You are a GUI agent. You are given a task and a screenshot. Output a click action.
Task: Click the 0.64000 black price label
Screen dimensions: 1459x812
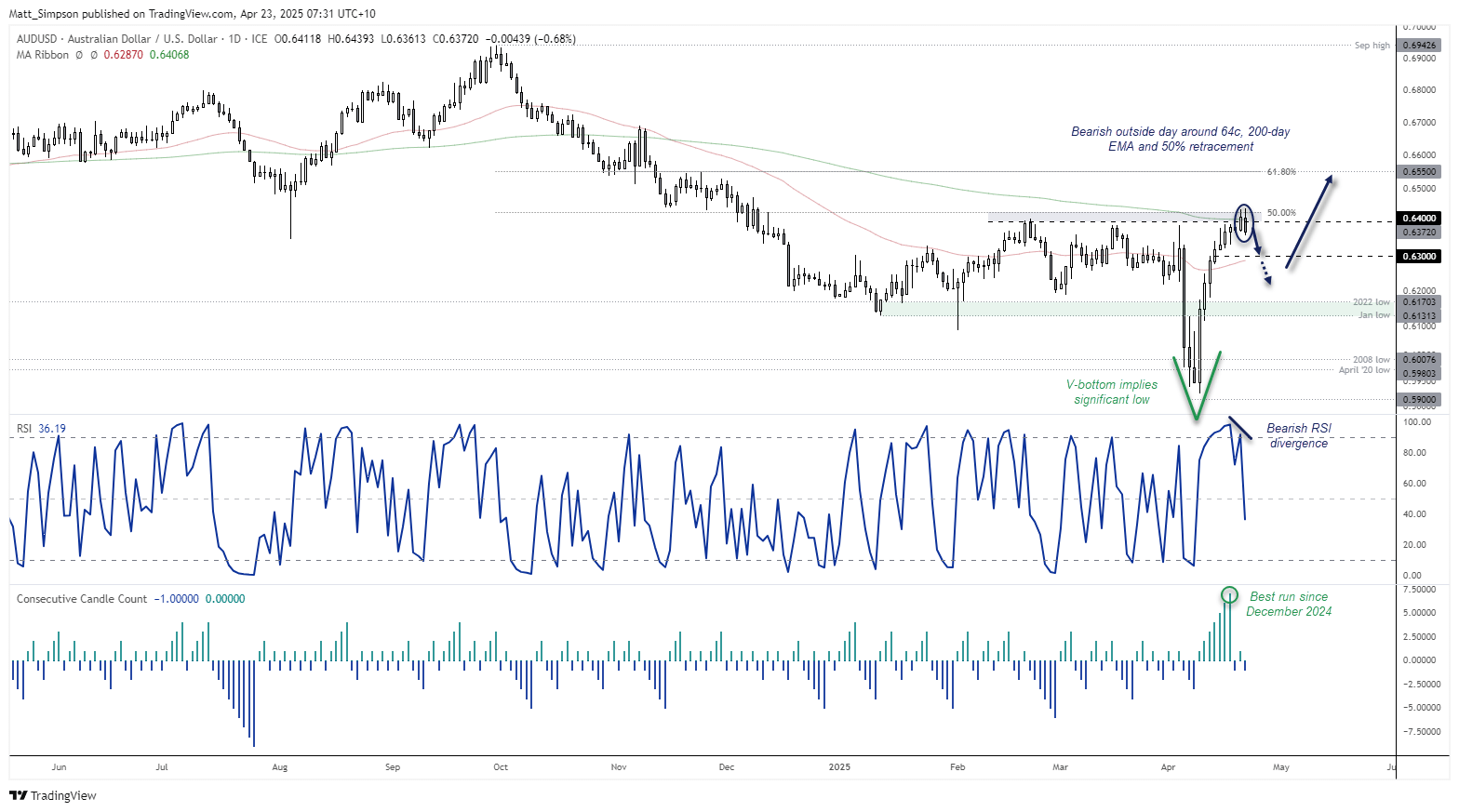coord(1419,219)
